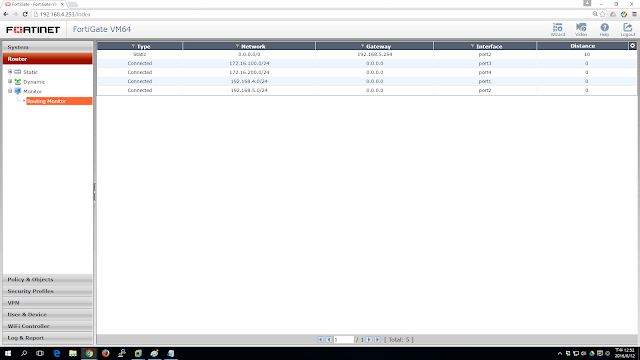The width and height of the screenshot is (640, 360).
Task: Close the FortiGate browser tab
Action: point(62,4)
